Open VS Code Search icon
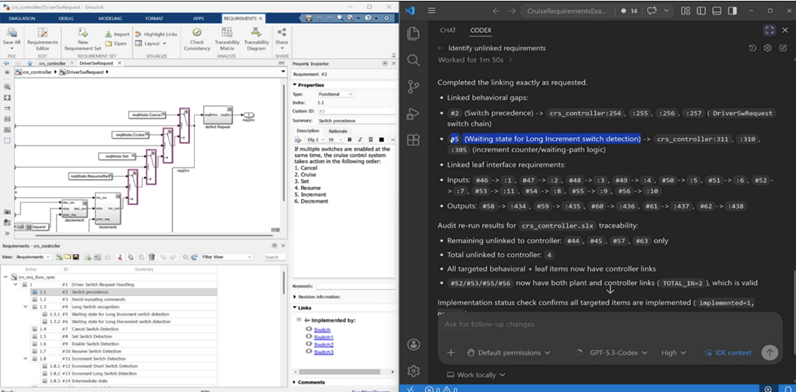This screenshot has height=392, width=796. click(x=414, y=60)
